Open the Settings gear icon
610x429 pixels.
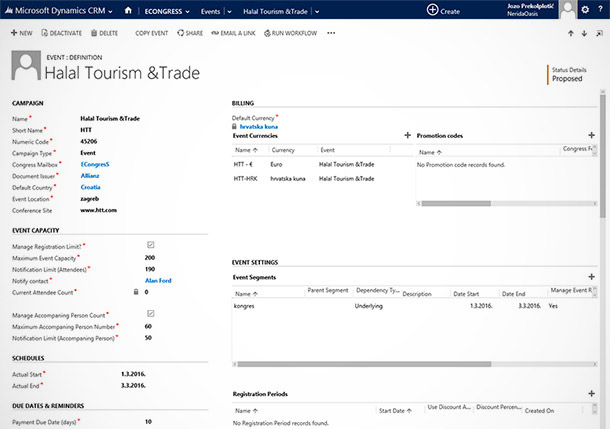point(585,9)
